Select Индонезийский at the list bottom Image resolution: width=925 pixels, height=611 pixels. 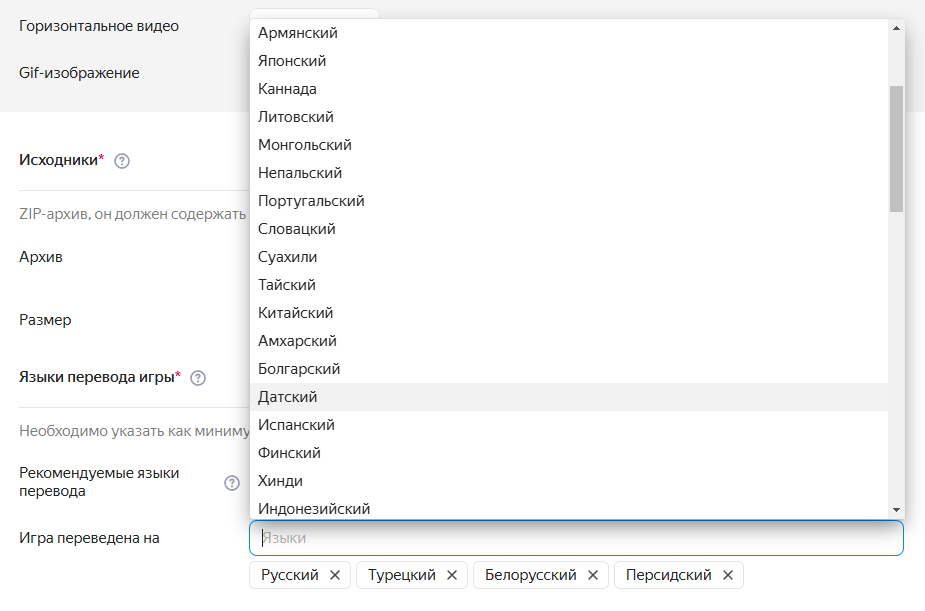click(x=314, y=508)
